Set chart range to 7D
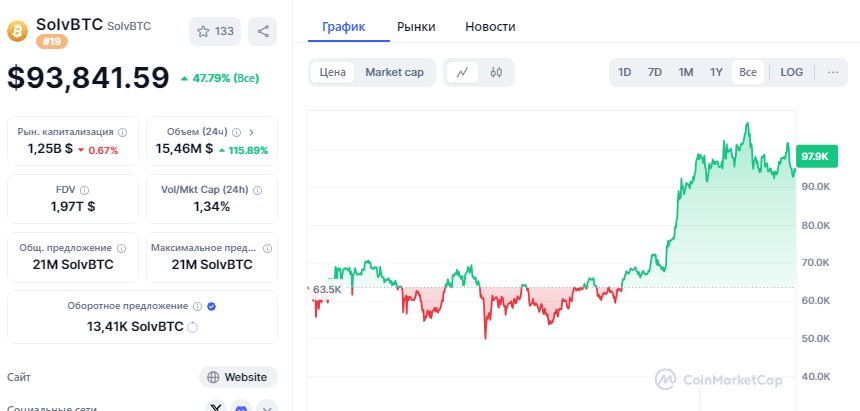The height and width of the screenshot is (411, 860). pos(655,72)
